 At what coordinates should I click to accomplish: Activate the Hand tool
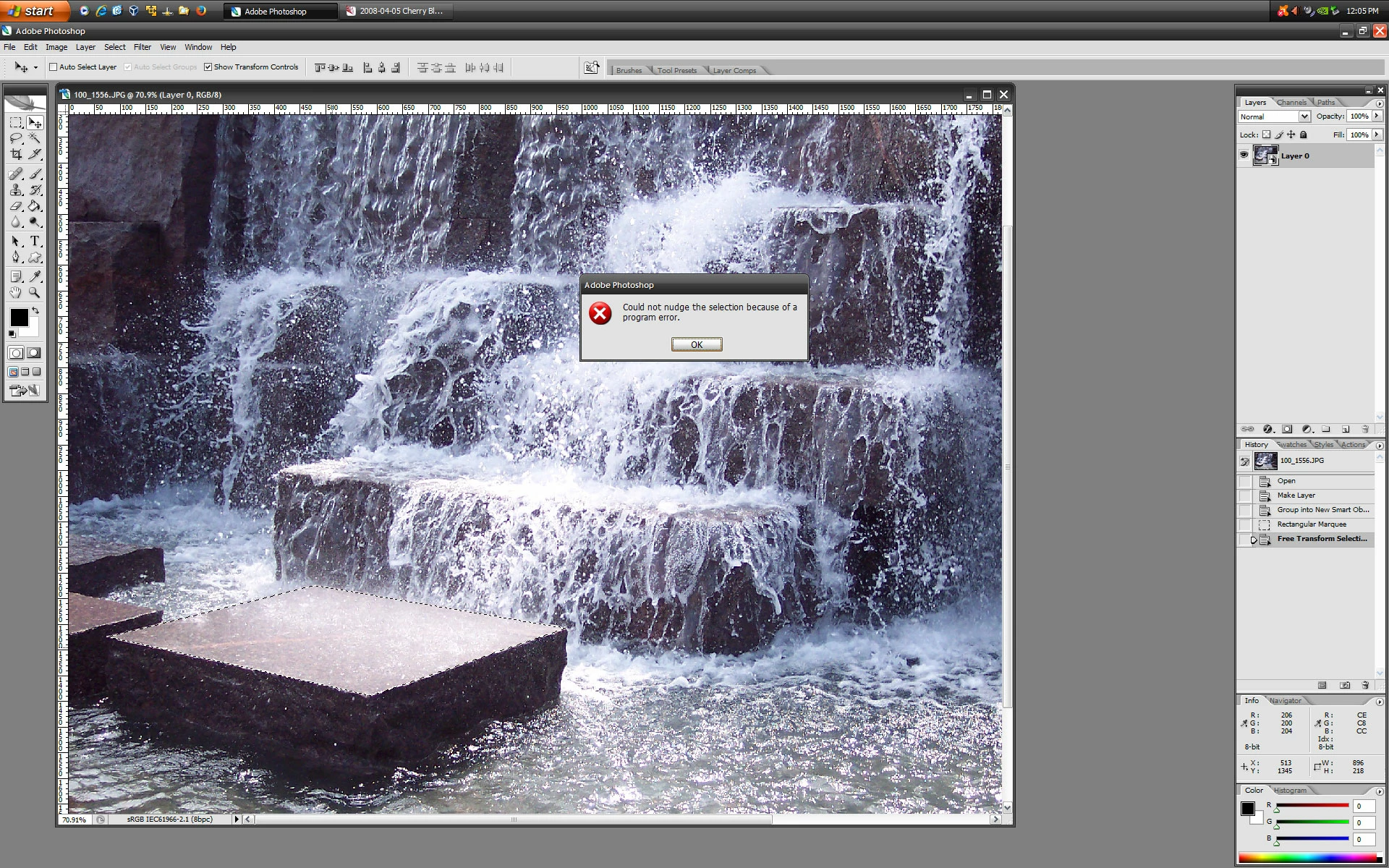pos(16,293)
